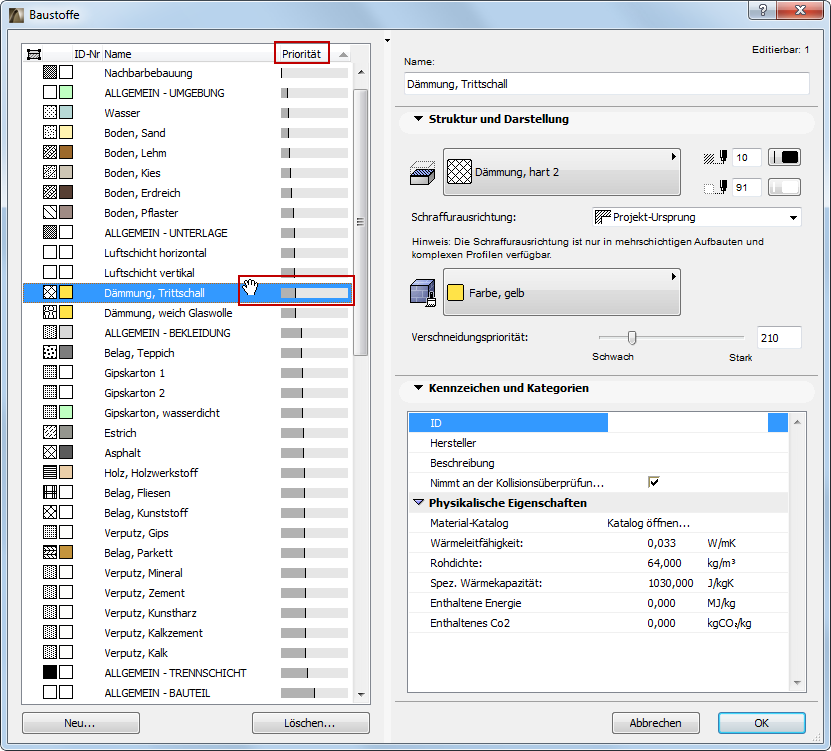Image resolution: width=831 pixels, height=751 pixels.
Task: Adjust the Verschneidungspriorität slider handle
Action: tap(632, 337)
